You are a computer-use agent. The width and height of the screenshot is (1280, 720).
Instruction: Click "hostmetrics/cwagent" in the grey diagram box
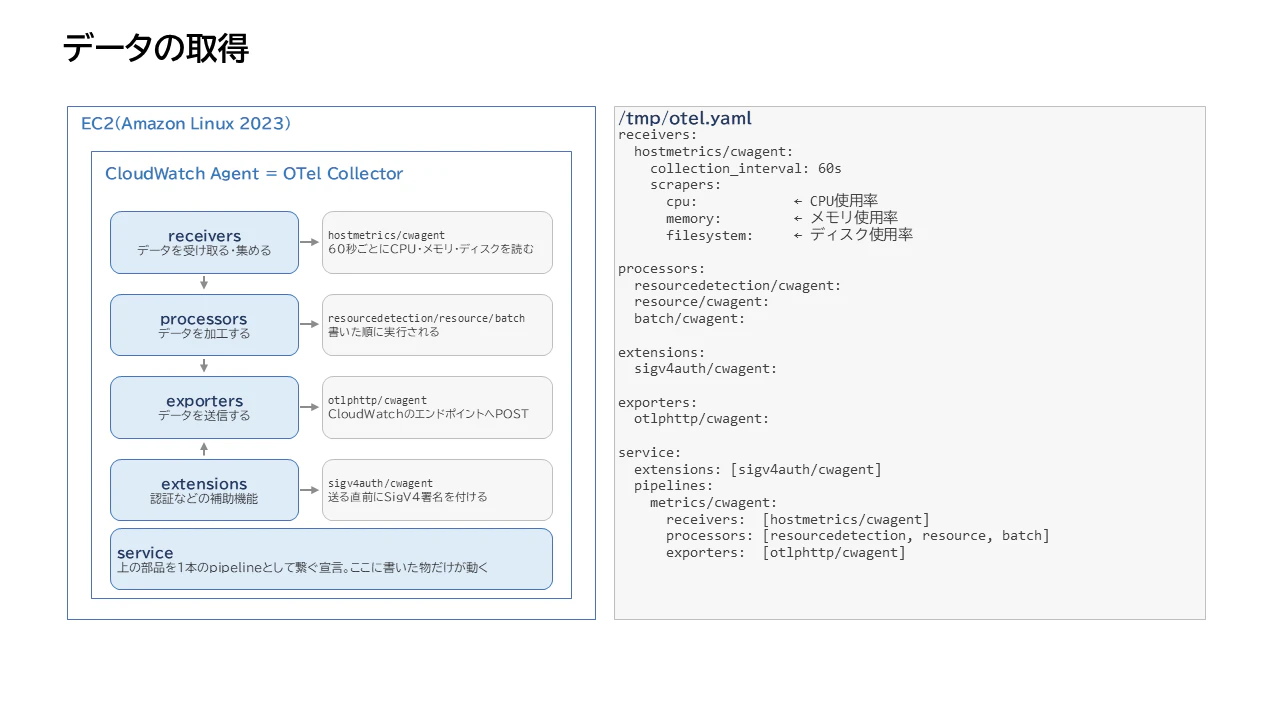coord(386,235)
